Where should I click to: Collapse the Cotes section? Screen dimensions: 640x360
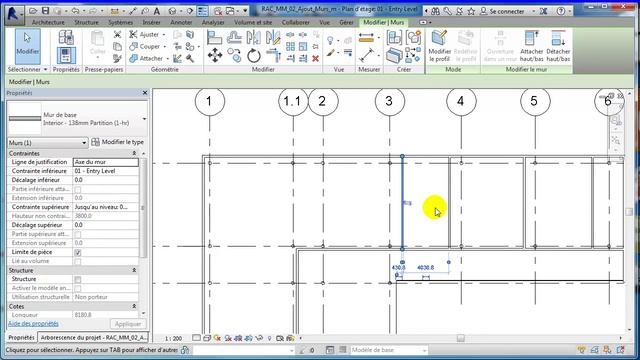tap(134, 306)
